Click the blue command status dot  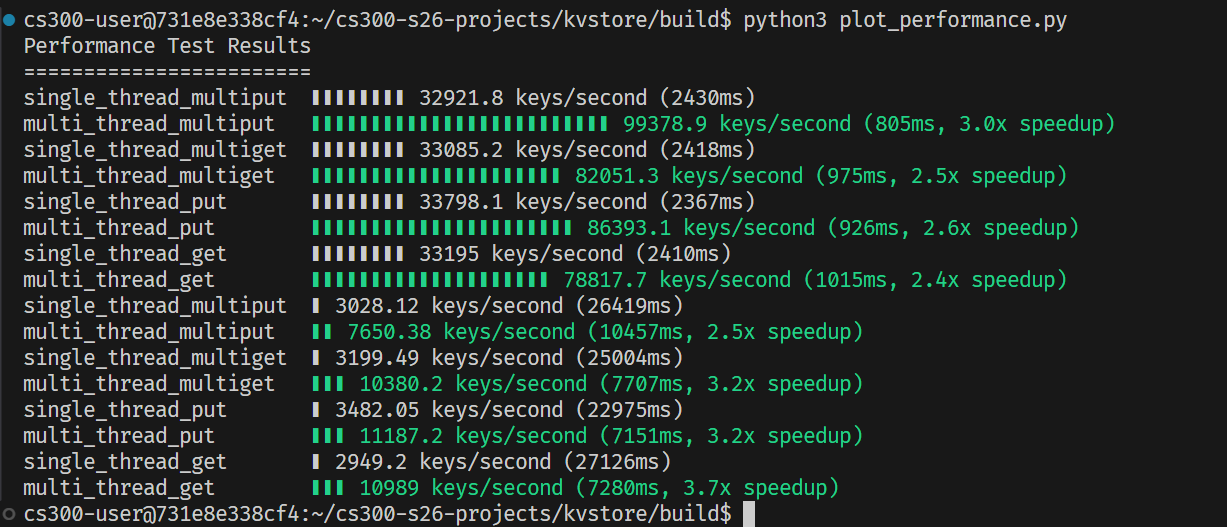point(9,20)
